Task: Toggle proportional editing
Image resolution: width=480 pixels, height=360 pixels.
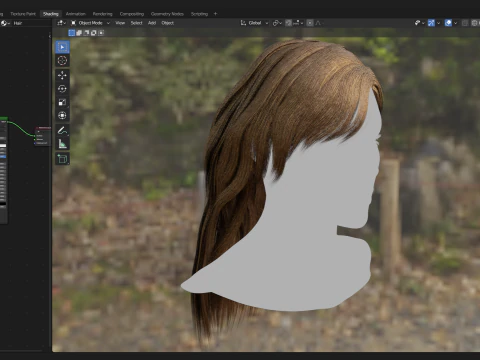Action: pos(310,23)
